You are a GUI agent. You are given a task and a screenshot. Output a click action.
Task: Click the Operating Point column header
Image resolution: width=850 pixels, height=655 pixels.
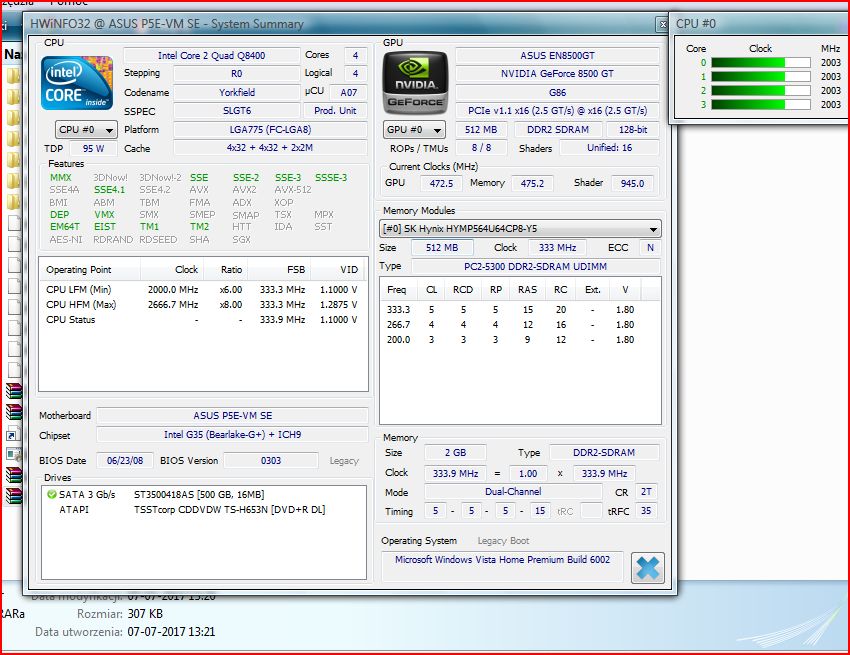[x=89, y=269]
